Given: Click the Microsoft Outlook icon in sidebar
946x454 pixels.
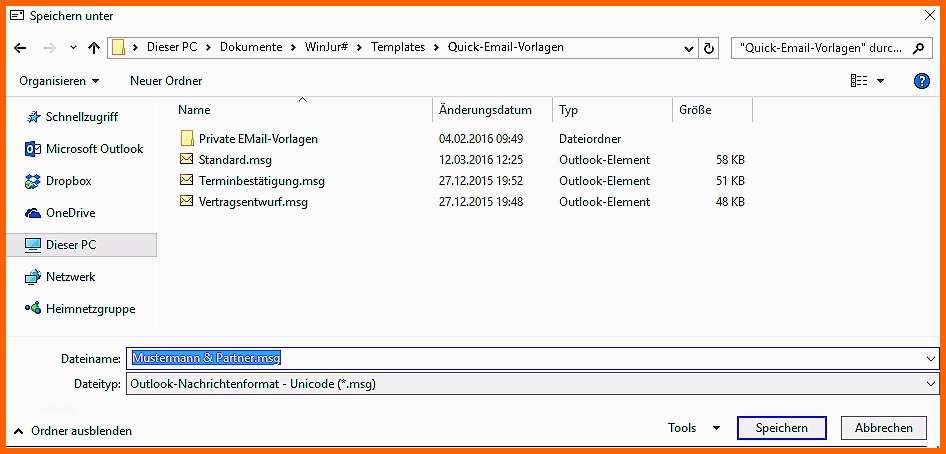Looking at the screenshot, I should pyautogui.click(x=33, y=149).
